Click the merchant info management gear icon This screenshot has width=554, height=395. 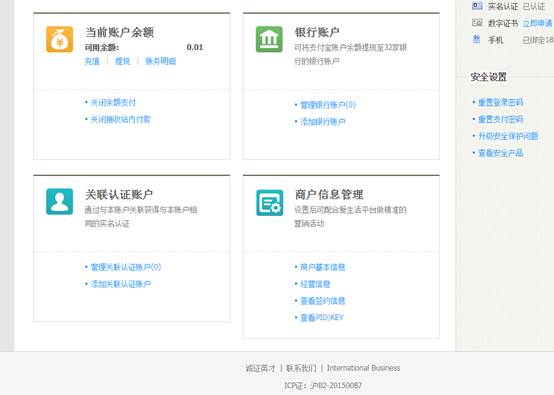click(x=269, y=202)
